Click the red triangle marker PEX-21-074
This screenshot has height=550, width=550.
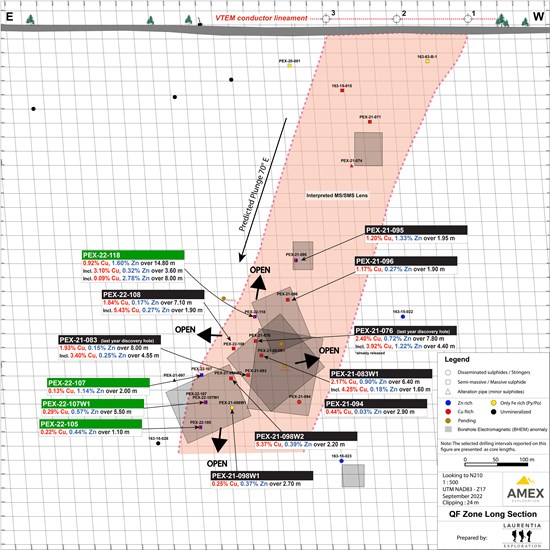351,166
